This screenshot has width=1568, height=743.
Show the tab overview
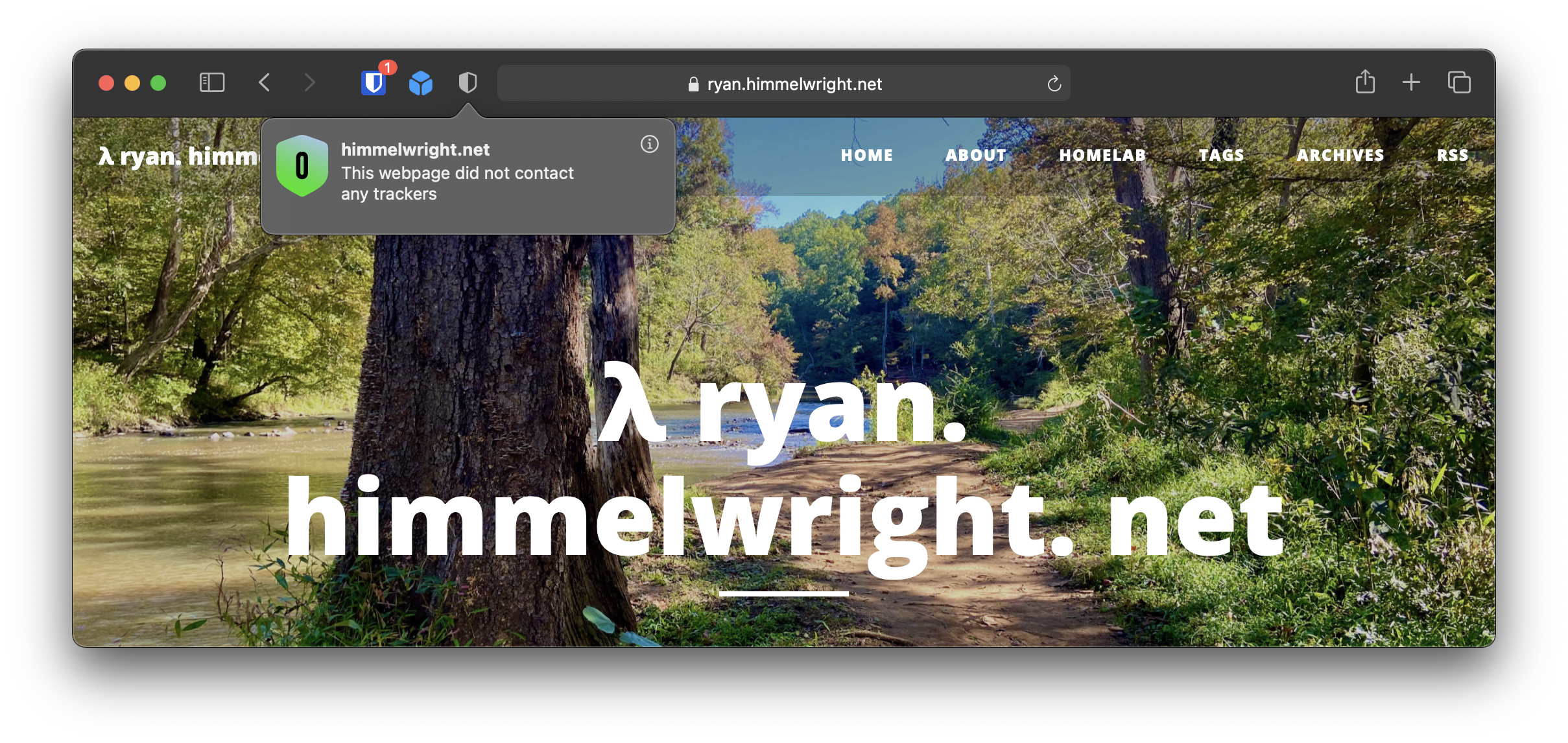point(1459,82)
